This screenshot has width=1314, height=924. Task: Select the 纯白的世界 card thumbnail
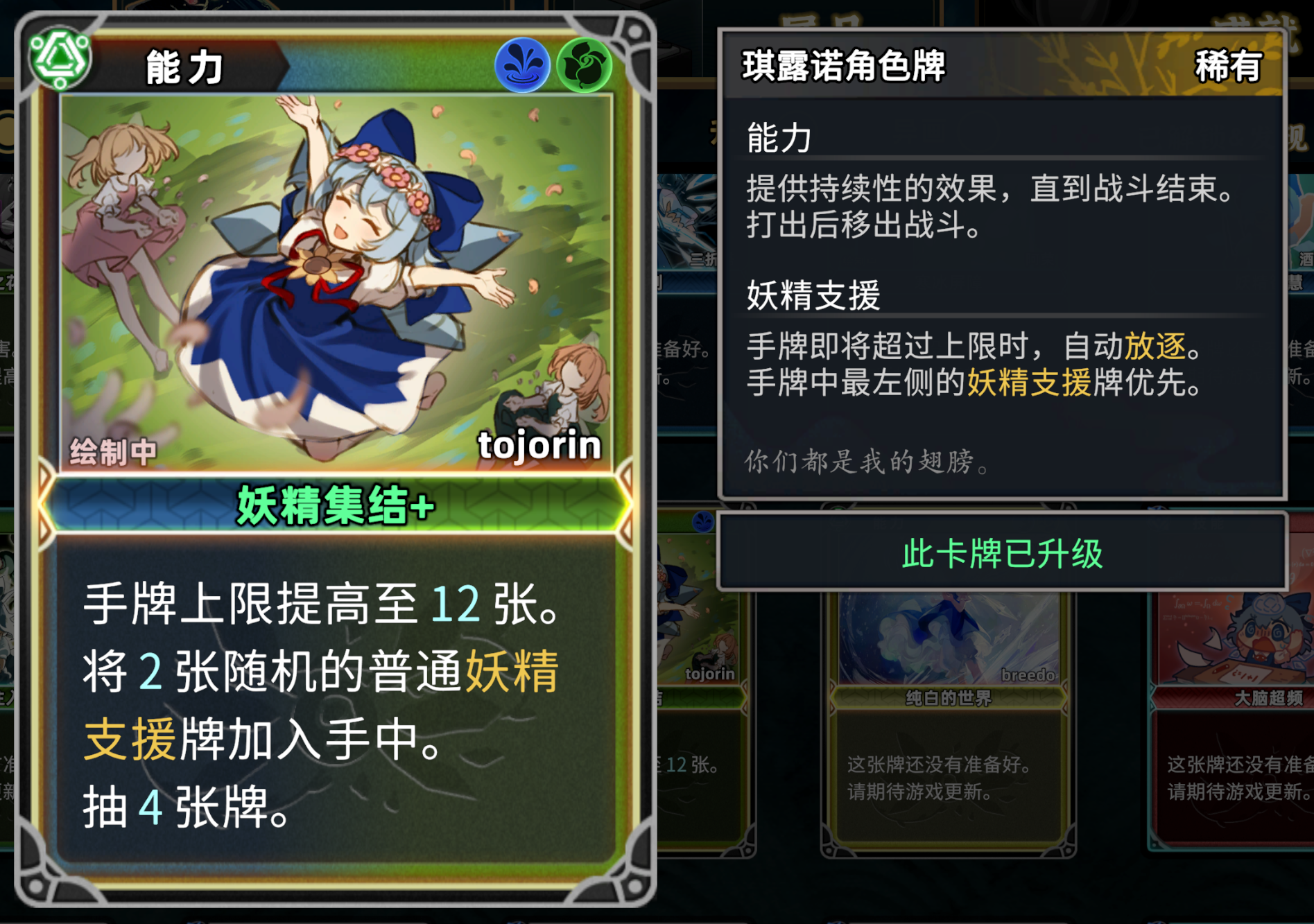pos(948,721)
